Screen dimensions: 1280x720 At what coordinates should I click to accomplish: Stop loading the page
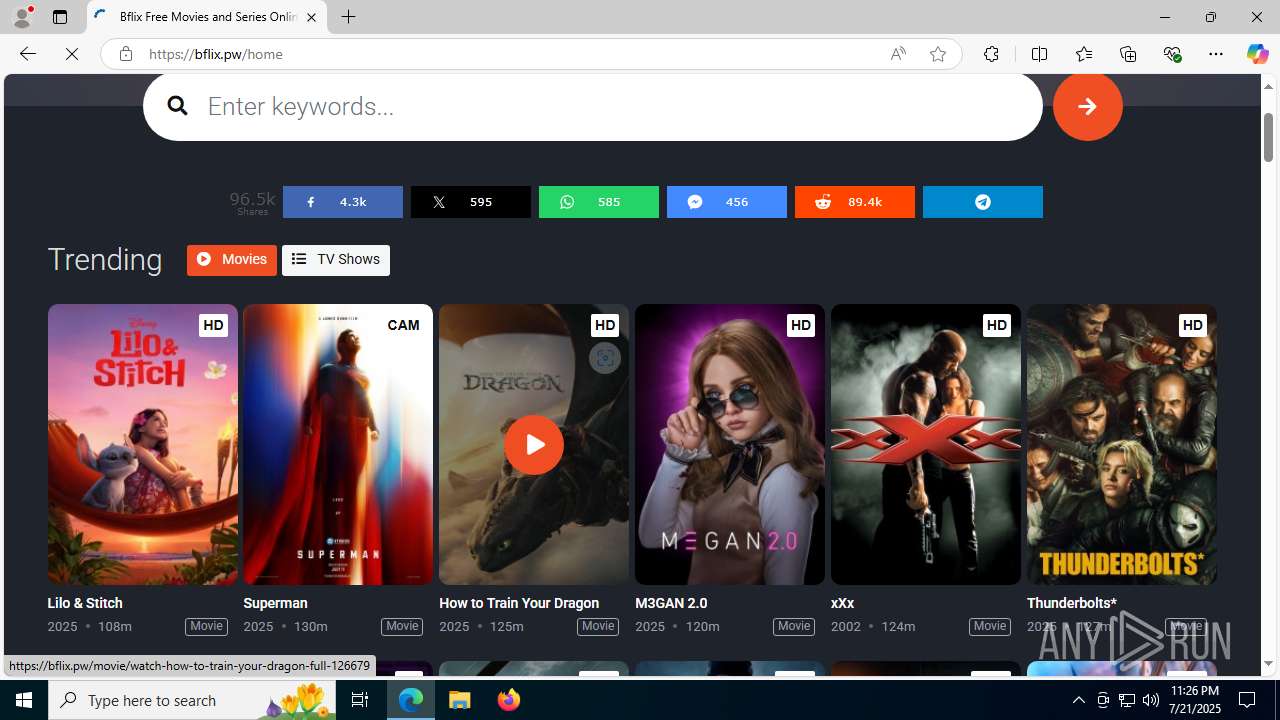click(72, 54)
